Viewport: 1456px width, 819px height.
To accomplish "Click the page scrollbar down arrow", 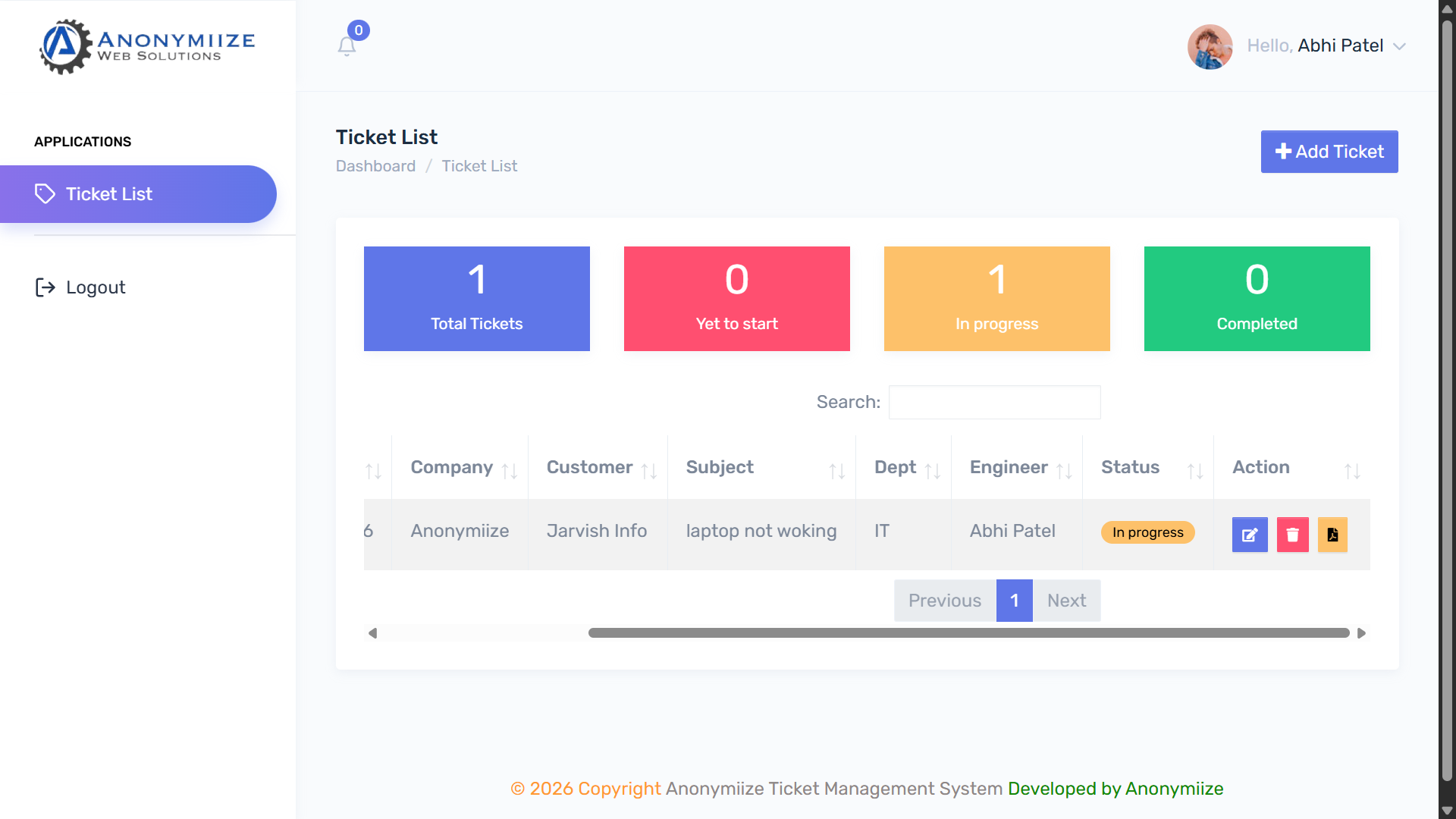I will point(1447,810).
